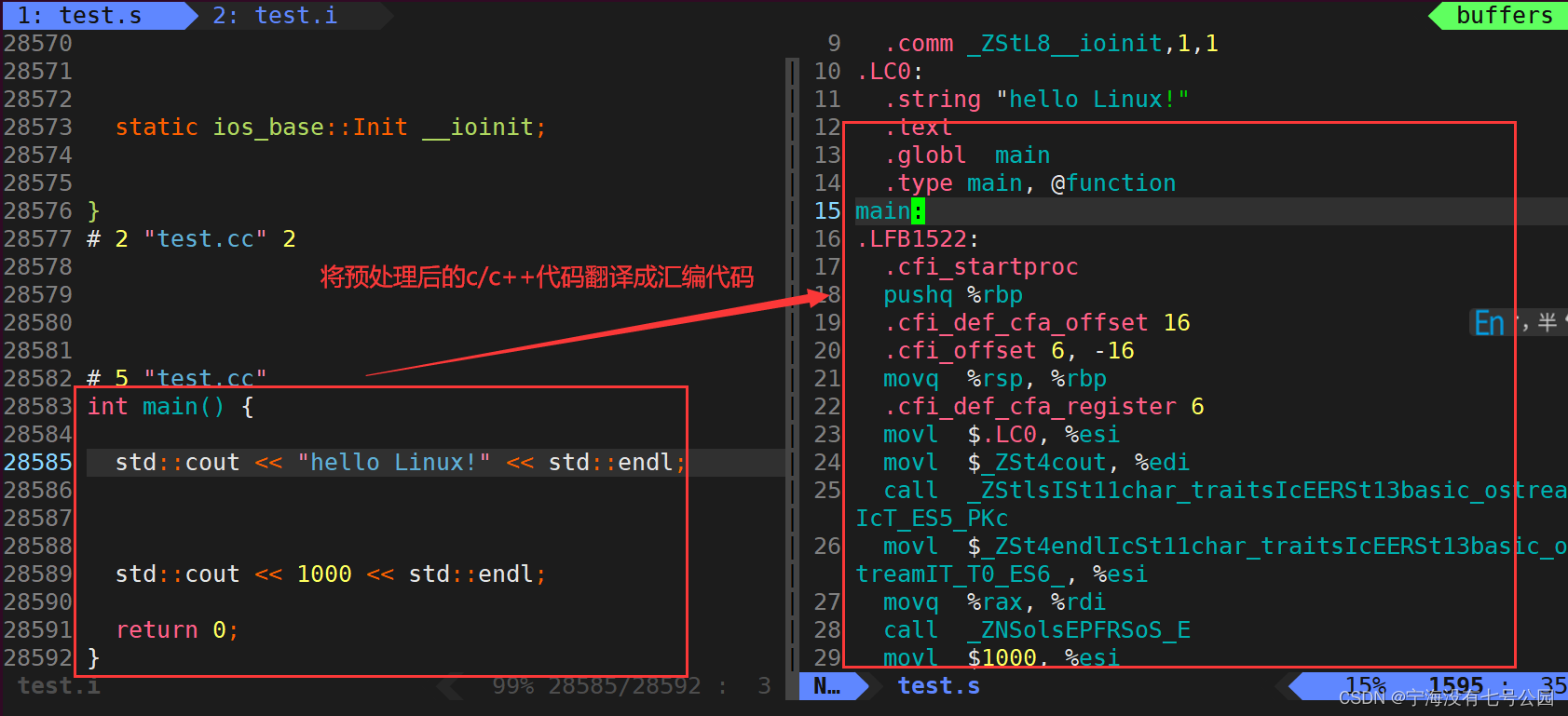The width and height of the screenshot is (1568, 716).
Task: Click the 'main:' label on line 15
Action: 890,211
